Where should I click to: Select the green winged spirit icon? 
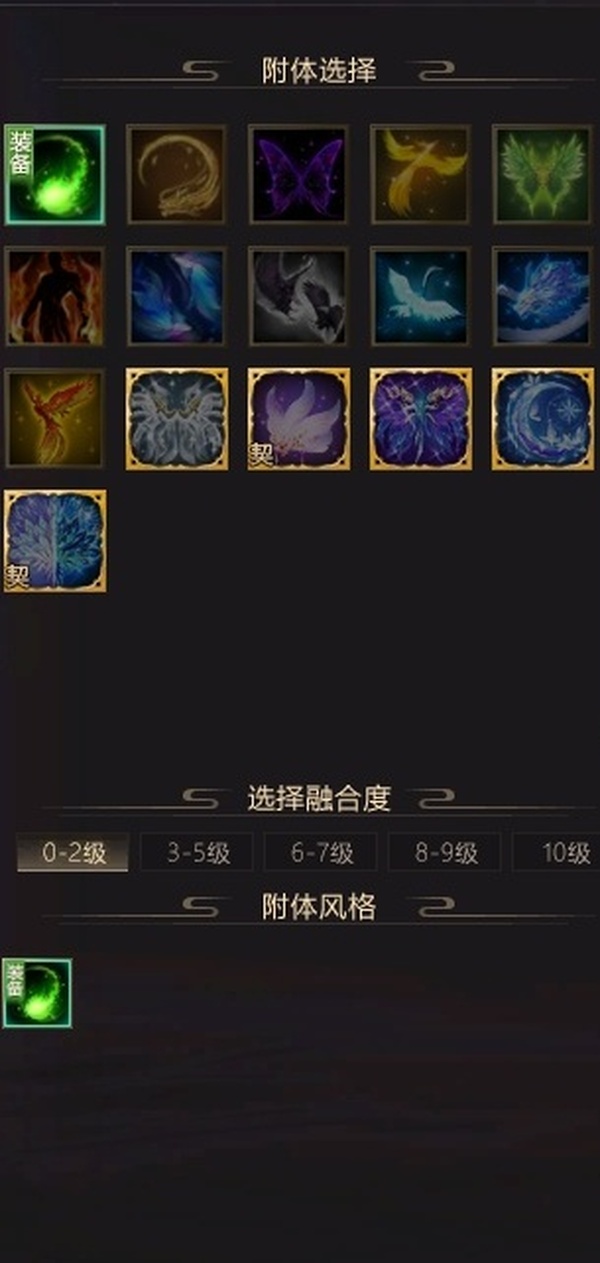point(542,174)
